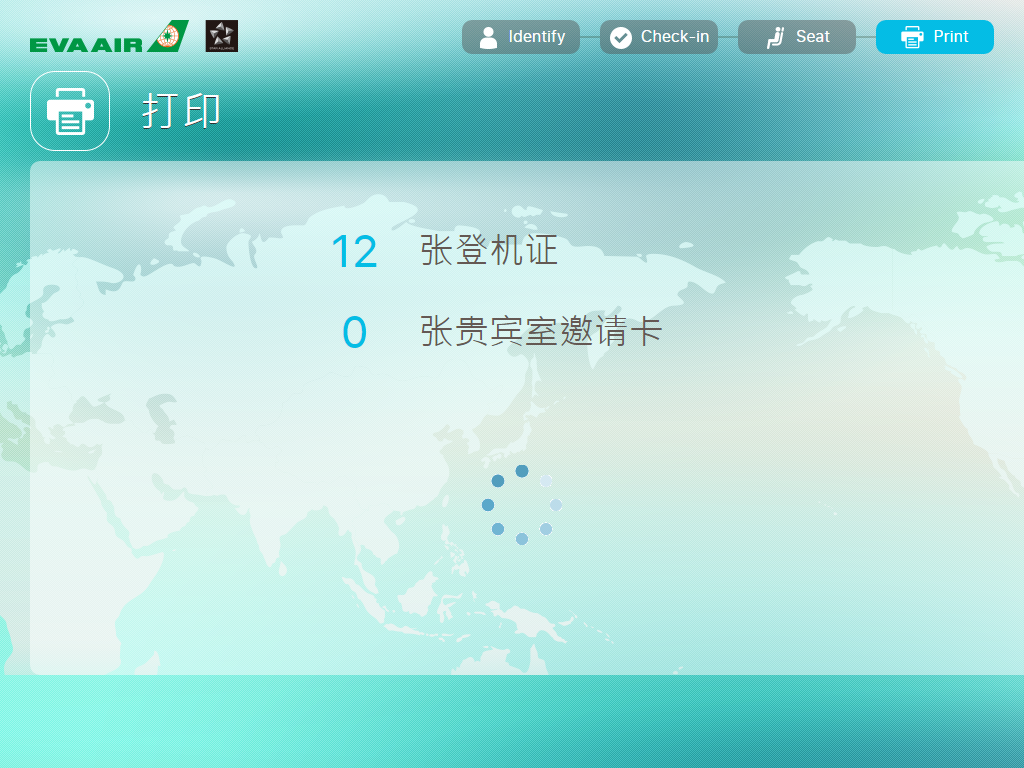The image size is (1024, 768).
Task: Click the Star Alliance logo
Action: point(221,36)
